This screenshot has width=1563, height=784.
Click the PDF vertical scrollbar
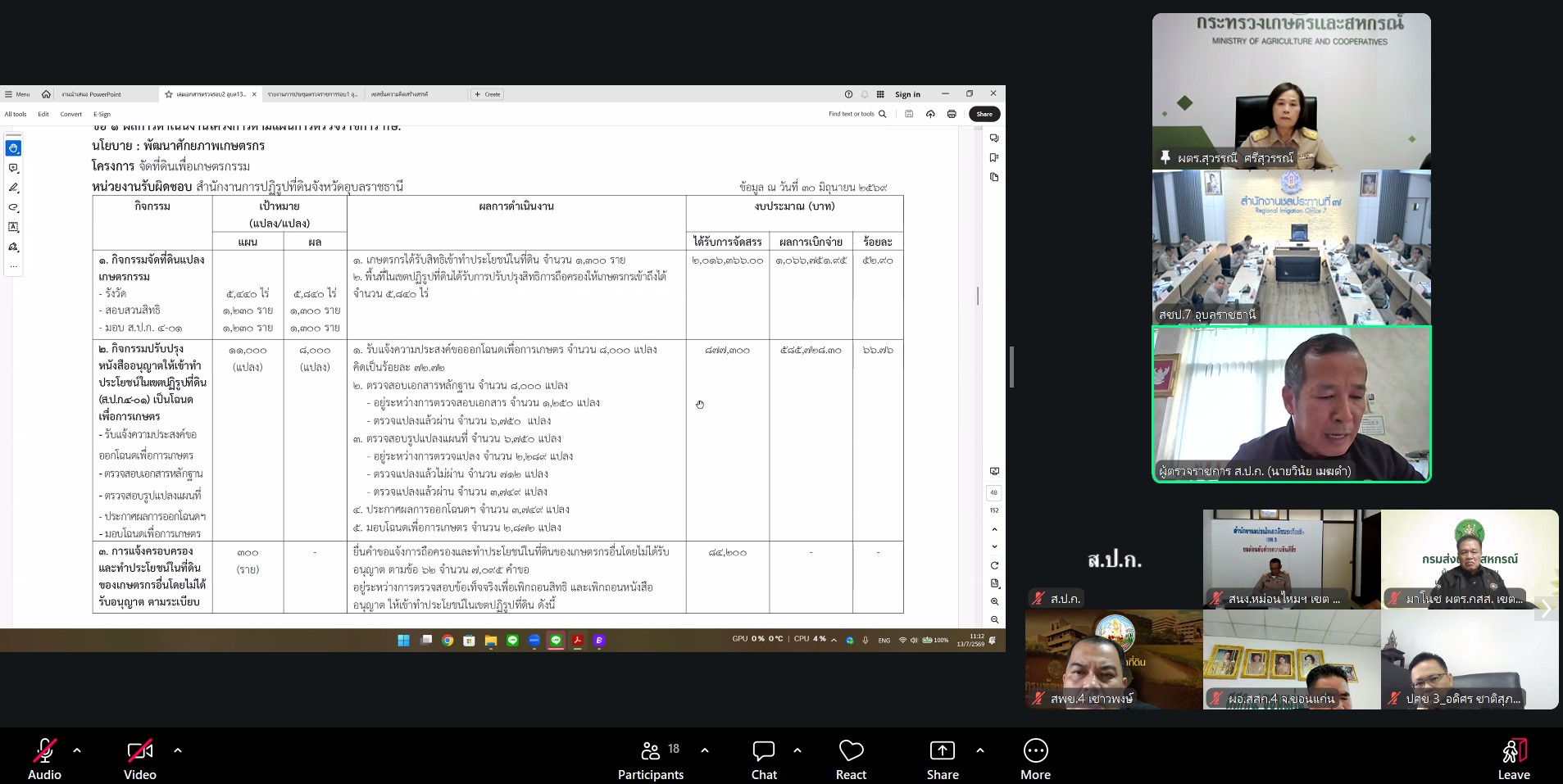(977, 296)
